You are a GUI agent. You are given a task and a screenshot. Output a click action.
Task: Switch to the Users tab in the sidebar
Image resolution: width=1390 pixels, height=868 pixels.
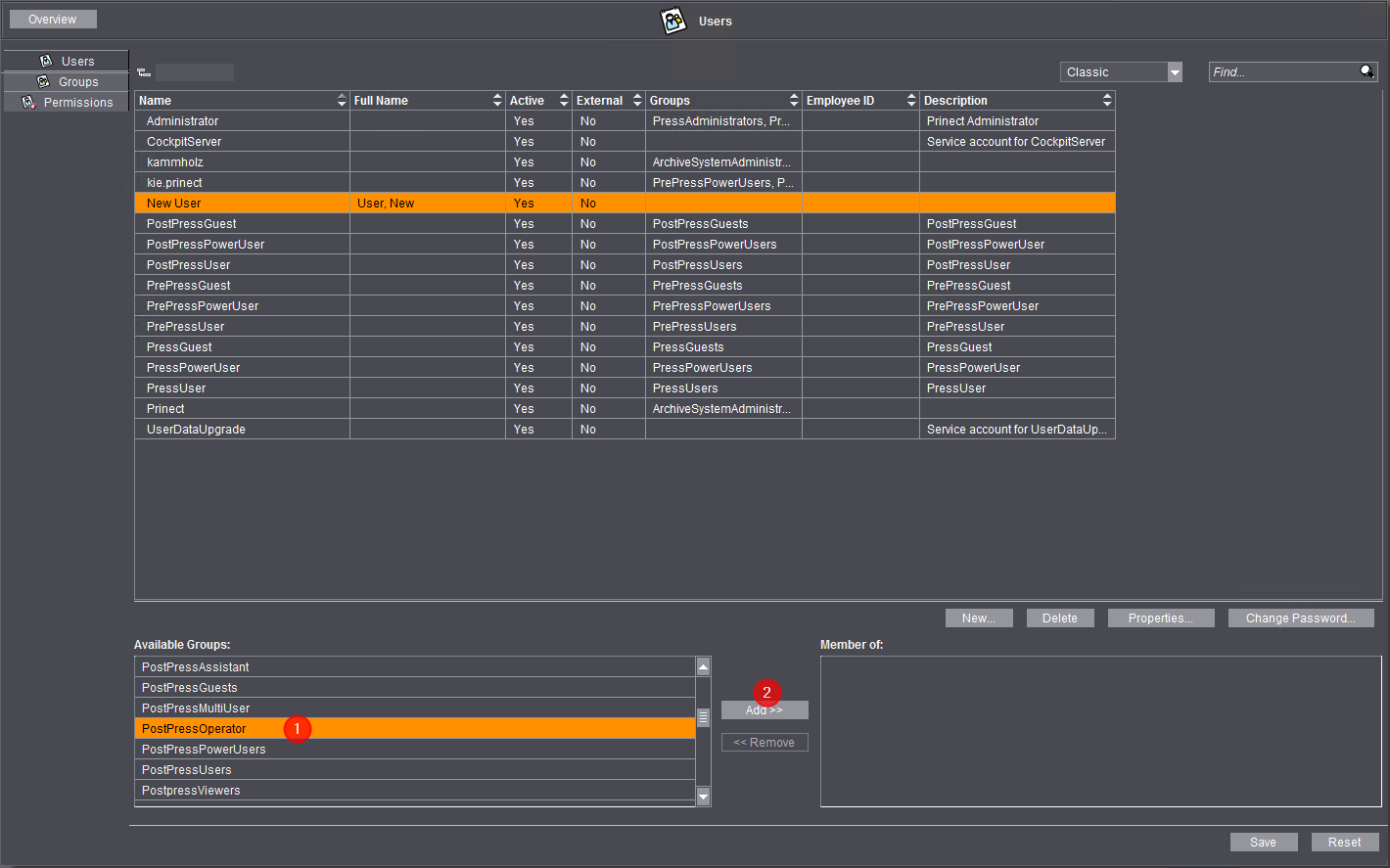click(x=67, y=61)
